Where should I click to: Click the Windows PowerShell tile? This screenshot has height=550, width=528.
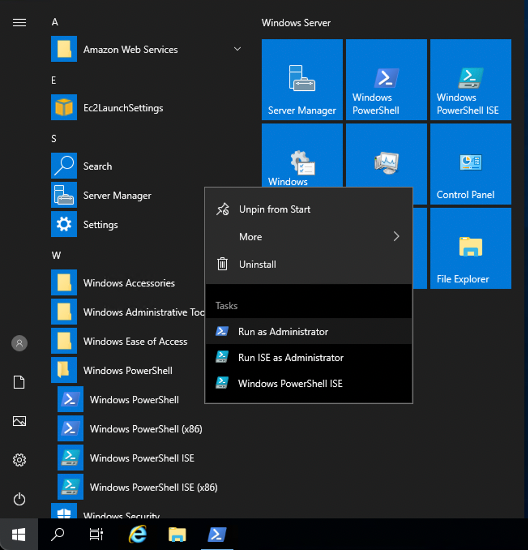[x=386, y=80]
